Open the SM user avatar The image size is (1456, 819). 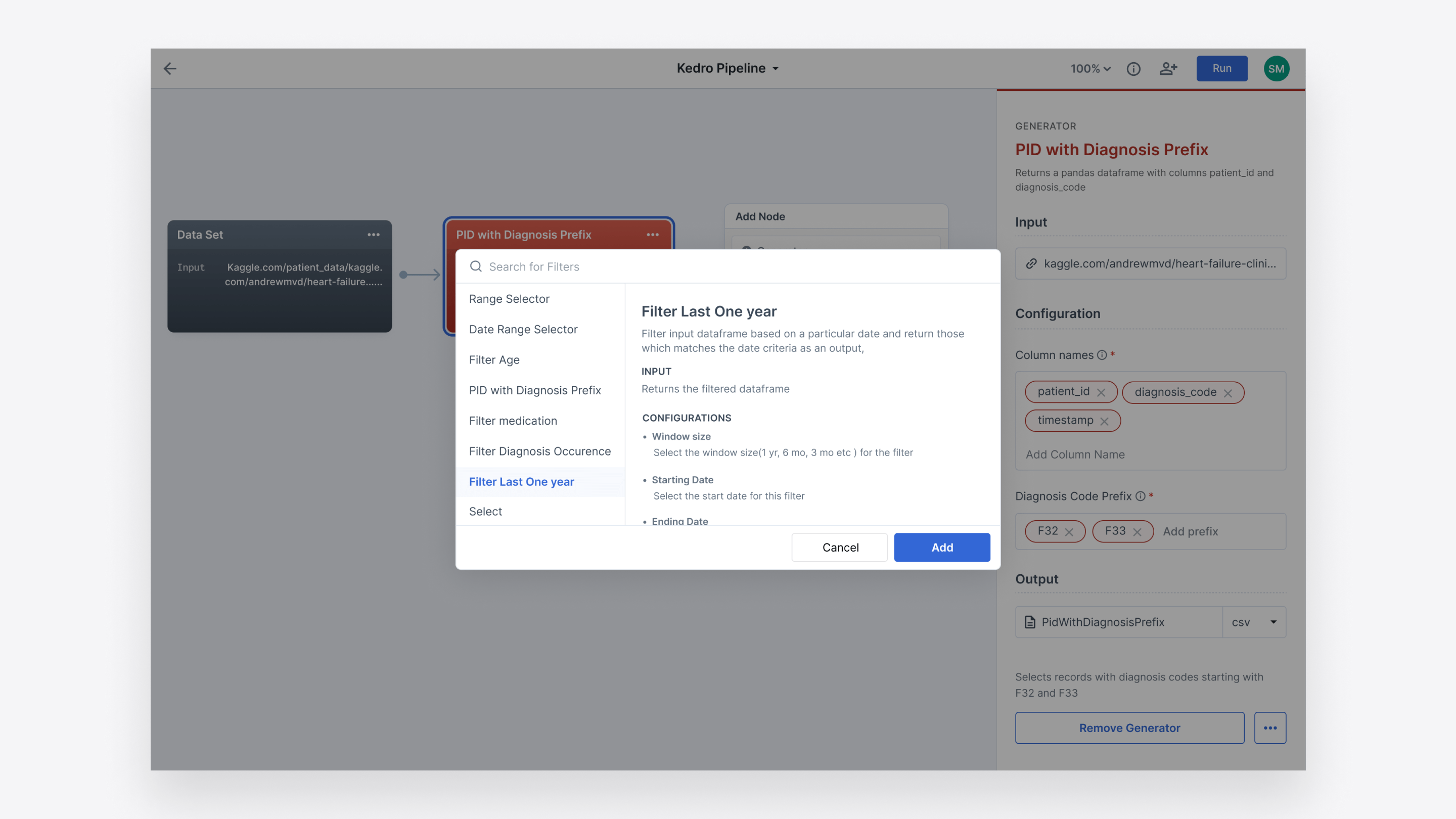1276,68
